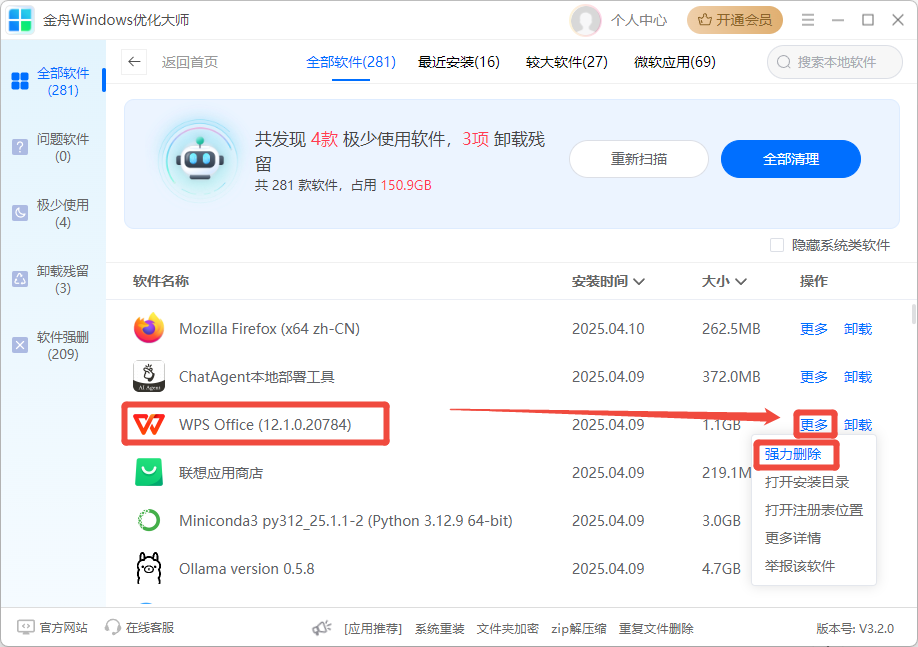Choose 打开安装目录 from the context menu
The image size is (918, 647).
pos(807,482)
